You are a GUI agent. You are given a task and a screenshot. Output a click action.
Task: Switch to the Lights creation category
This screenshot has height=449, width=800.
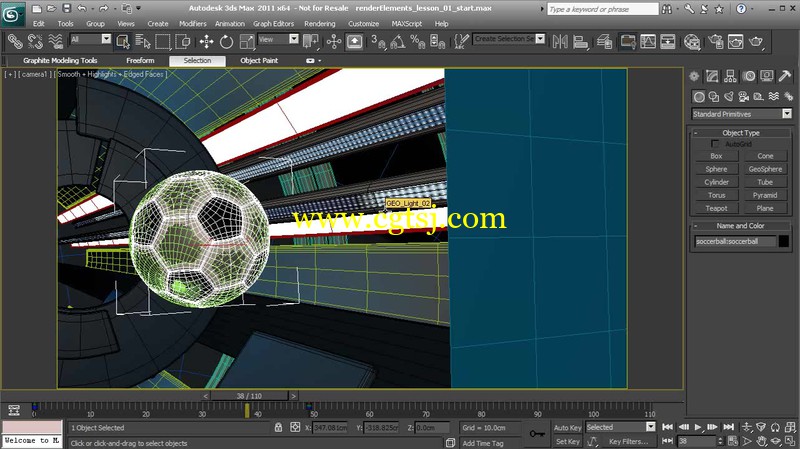(729, 96)
